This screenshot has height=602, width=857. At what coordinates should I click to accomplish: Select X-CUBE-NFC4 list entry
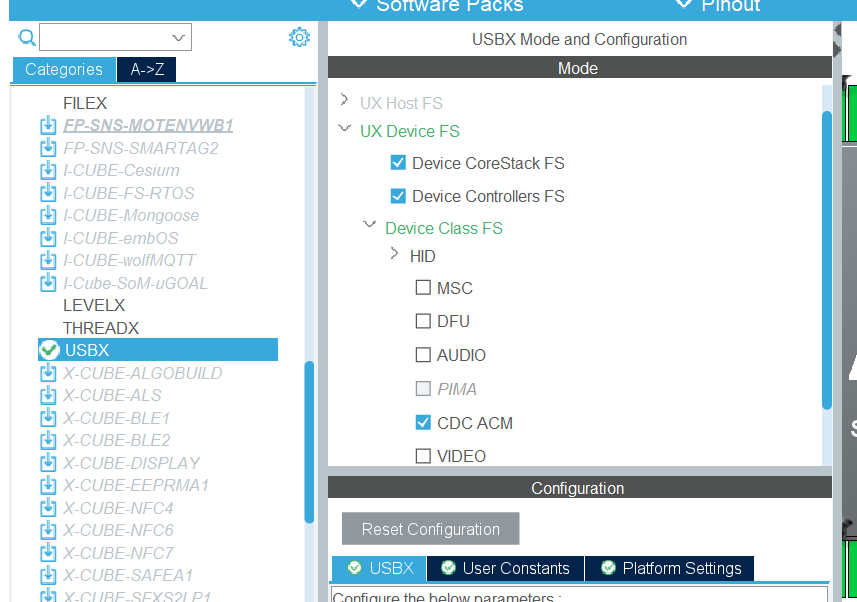point(118,508)
